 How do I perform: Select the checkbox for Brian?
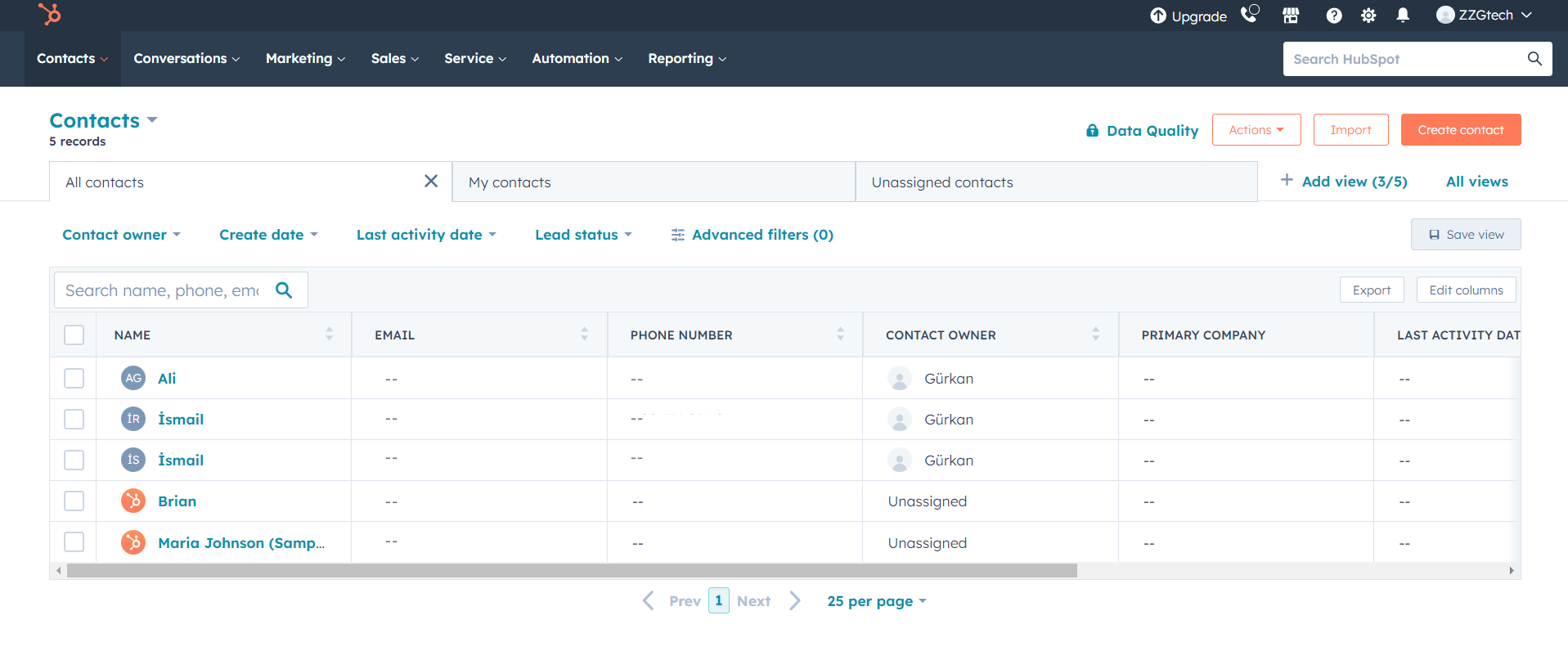pos(74,501)
